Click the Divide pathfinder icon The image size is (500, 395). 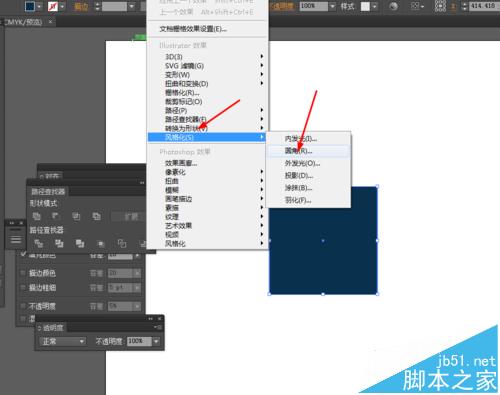[39, 243]
